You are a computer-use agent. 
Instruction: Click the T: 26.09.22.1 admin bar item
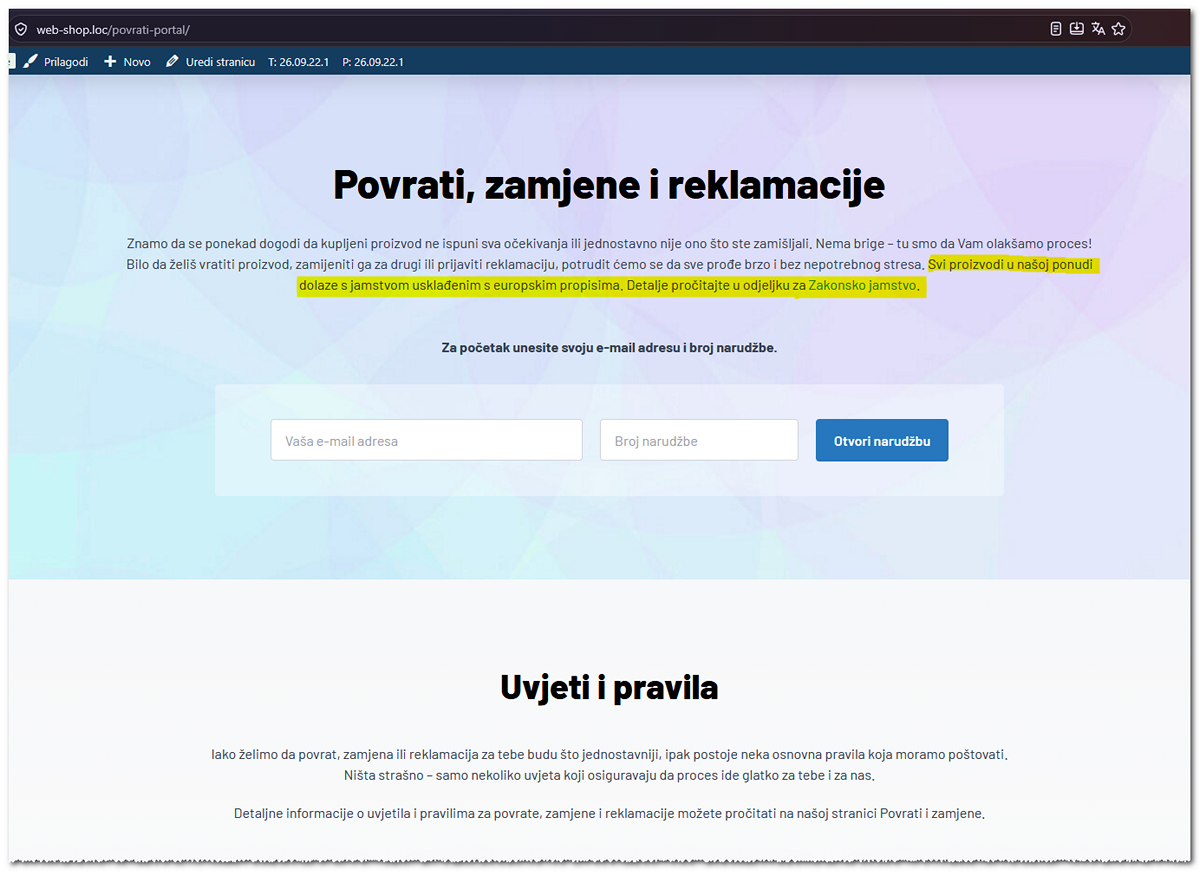298,62
